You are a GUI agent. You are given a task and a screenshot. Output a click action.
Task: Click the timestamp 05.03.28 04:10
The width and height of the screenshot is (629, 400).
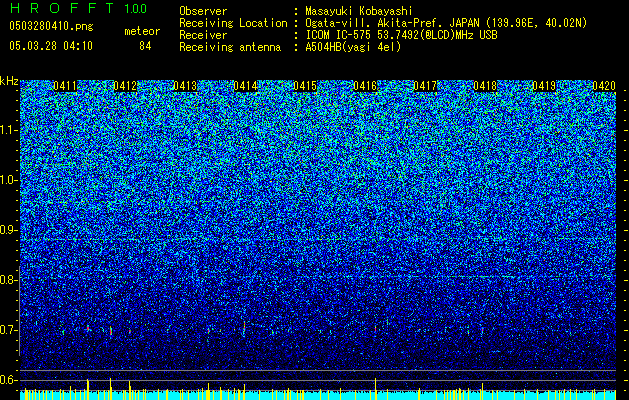coord(51,46)
